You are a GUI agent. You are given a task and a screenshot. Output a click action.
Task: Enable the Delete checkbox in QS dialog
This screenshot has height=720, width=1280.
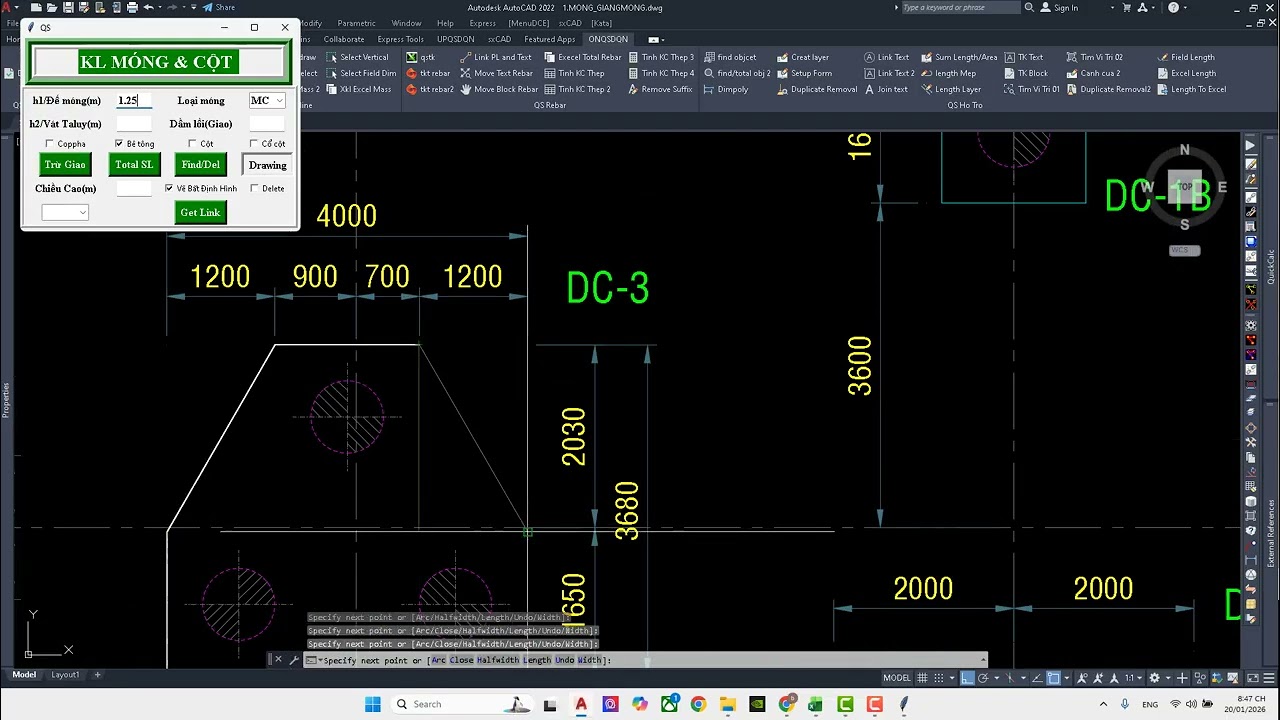[x=254, y=188]
